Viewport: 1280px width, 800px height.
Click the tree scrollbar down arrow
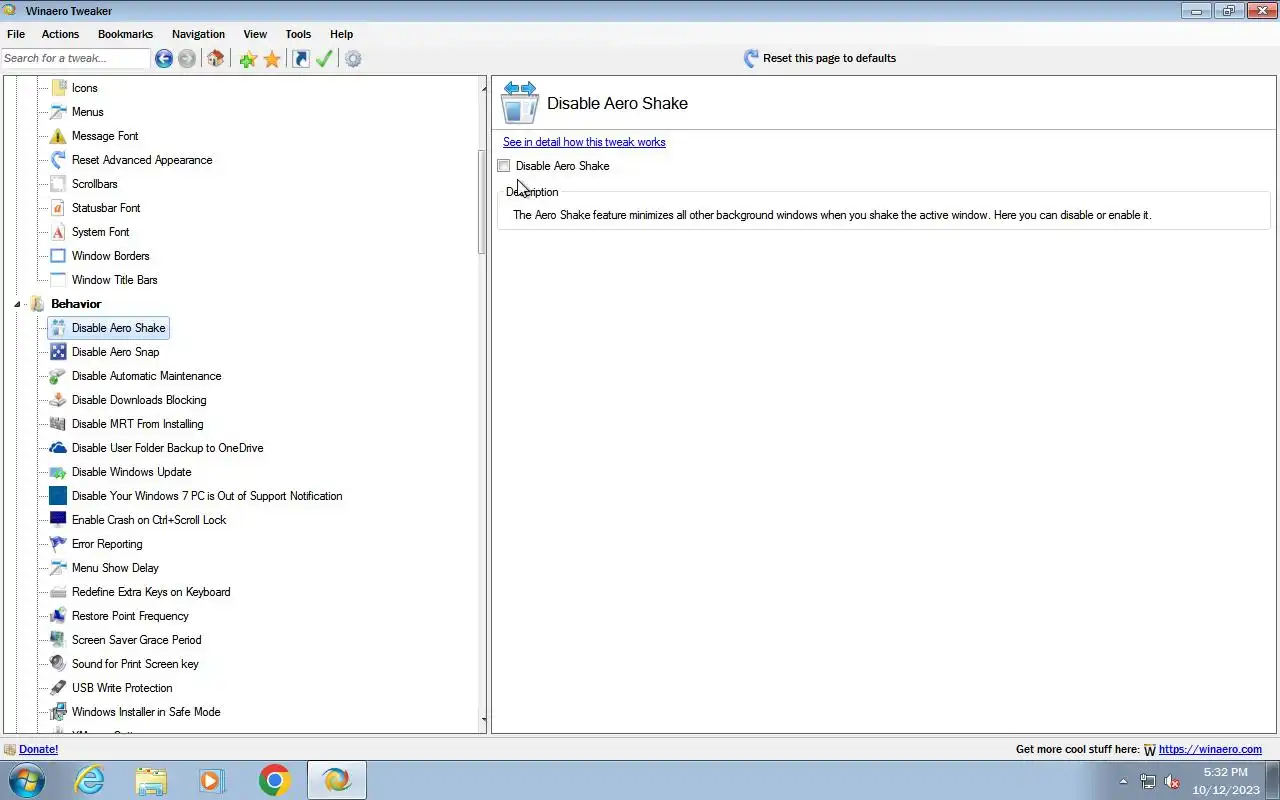484,720
